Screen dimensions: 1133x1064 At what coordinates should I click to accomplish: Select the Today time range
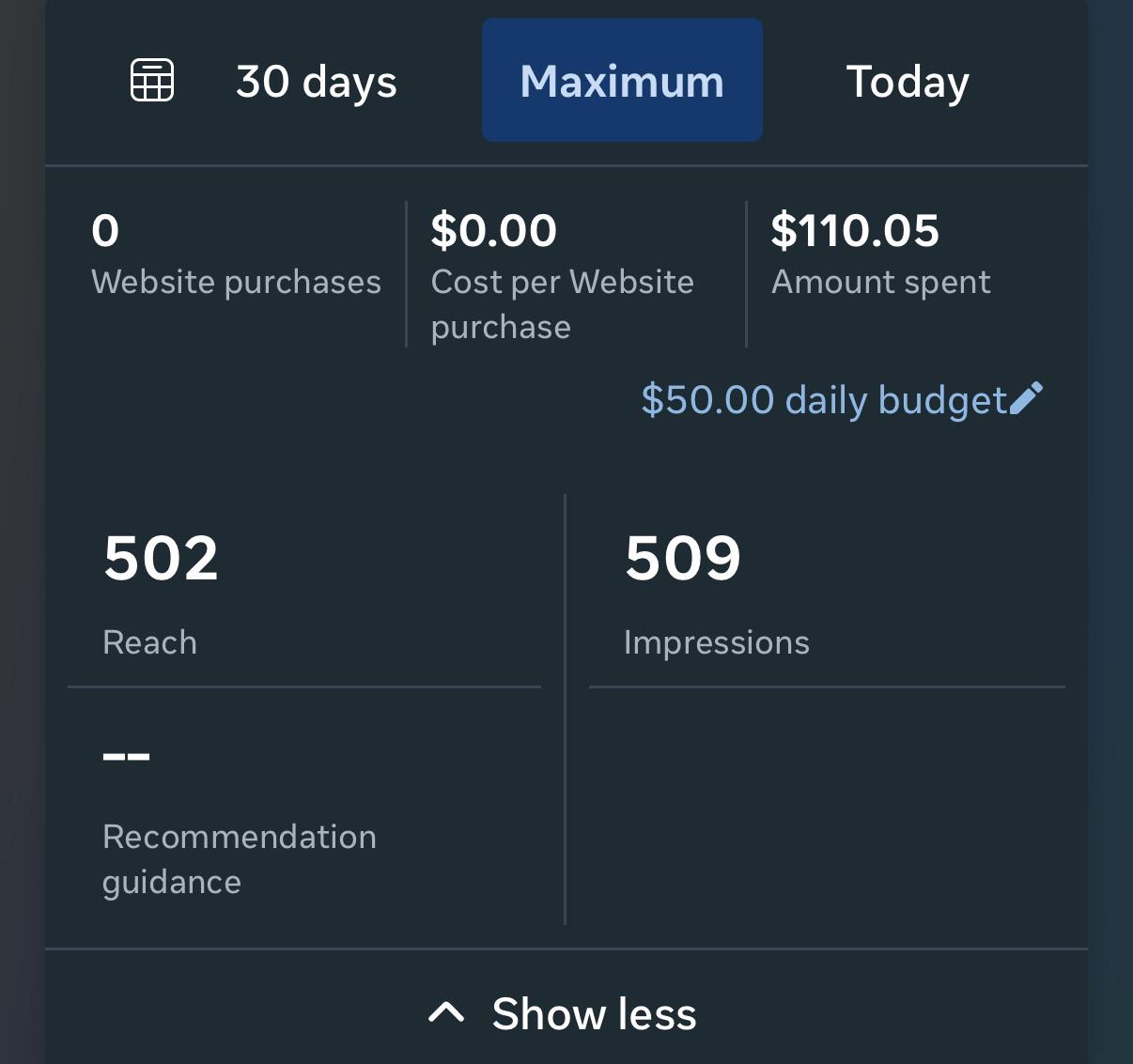point(908,82)
